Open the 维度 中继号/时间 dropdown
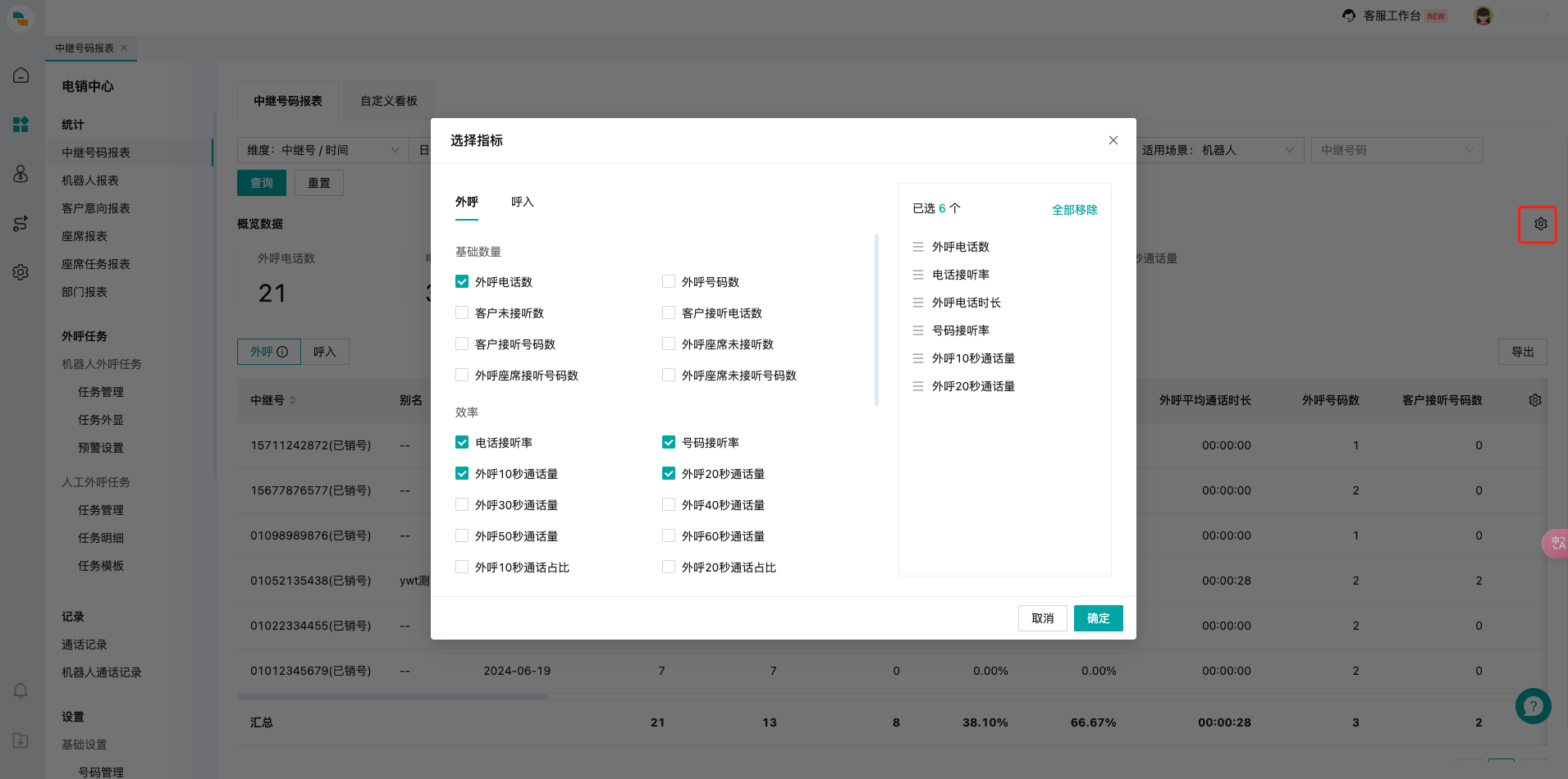Screen dimensions: 1568x779 pyautogui.click(x=323, y=150)
